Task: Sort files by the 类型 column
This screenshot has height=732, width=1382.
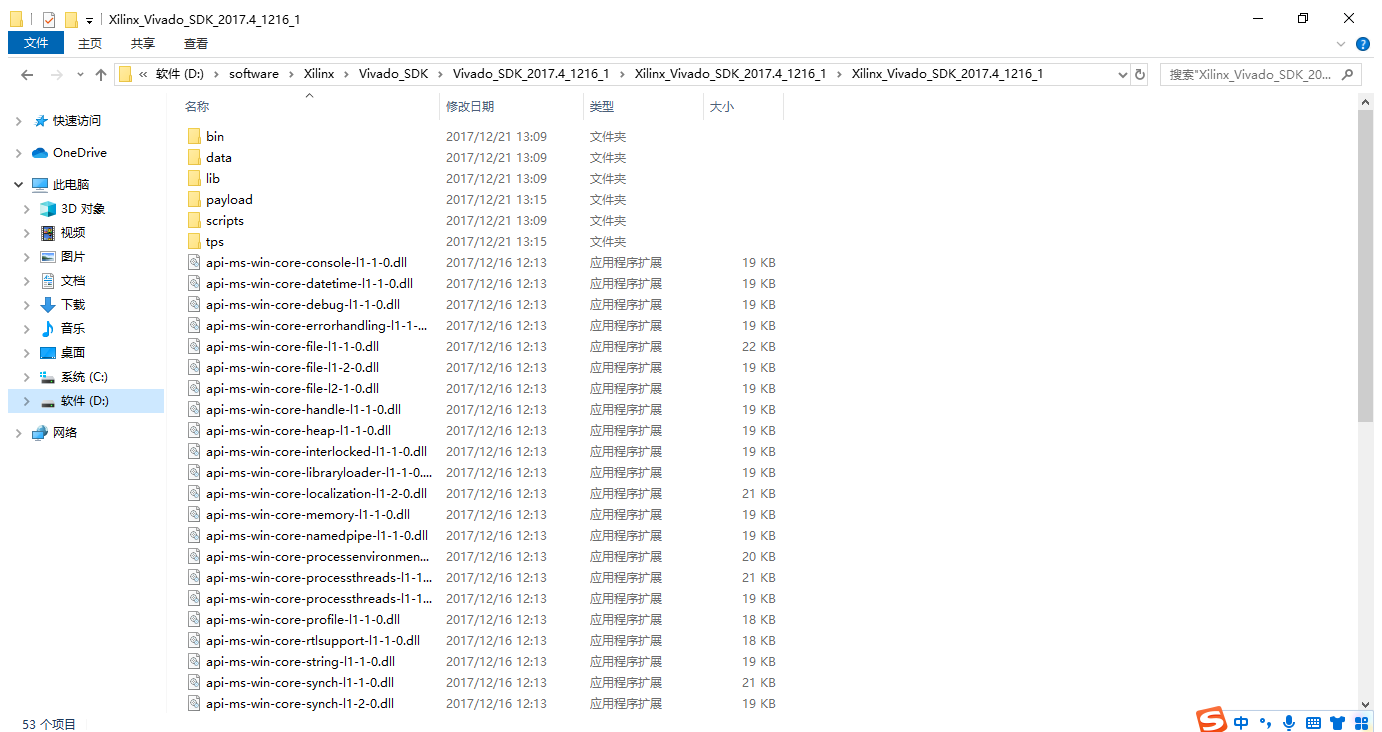Action: [x=643, y=106]
